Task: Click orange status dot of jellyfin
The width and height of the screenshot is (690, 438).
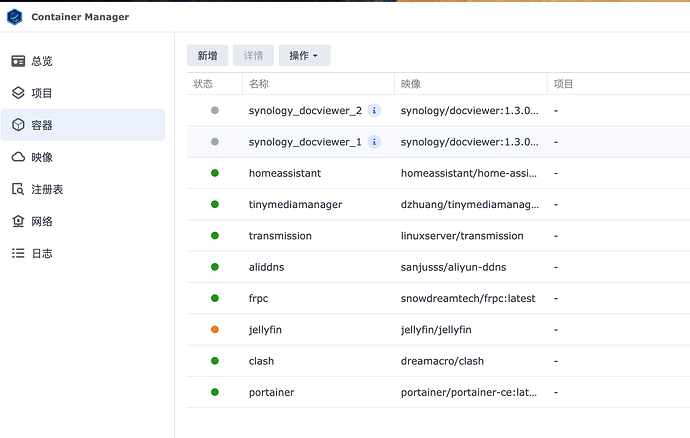Action: coord(215,329)
